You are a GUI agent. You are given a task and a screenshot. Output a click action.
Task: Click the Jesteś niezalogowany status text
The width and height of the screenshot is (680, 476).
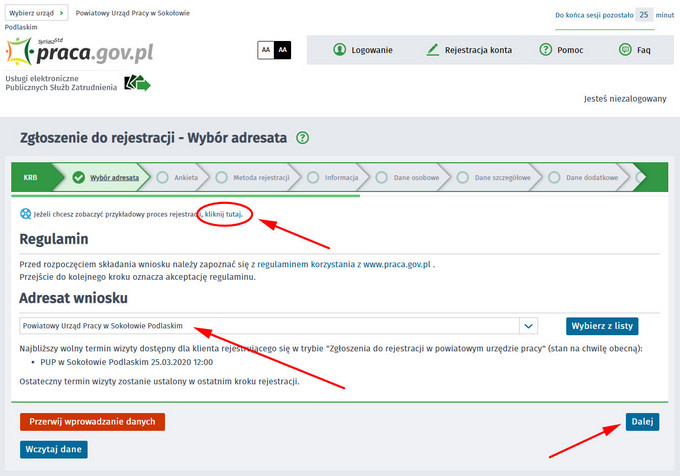coord(625,99)
